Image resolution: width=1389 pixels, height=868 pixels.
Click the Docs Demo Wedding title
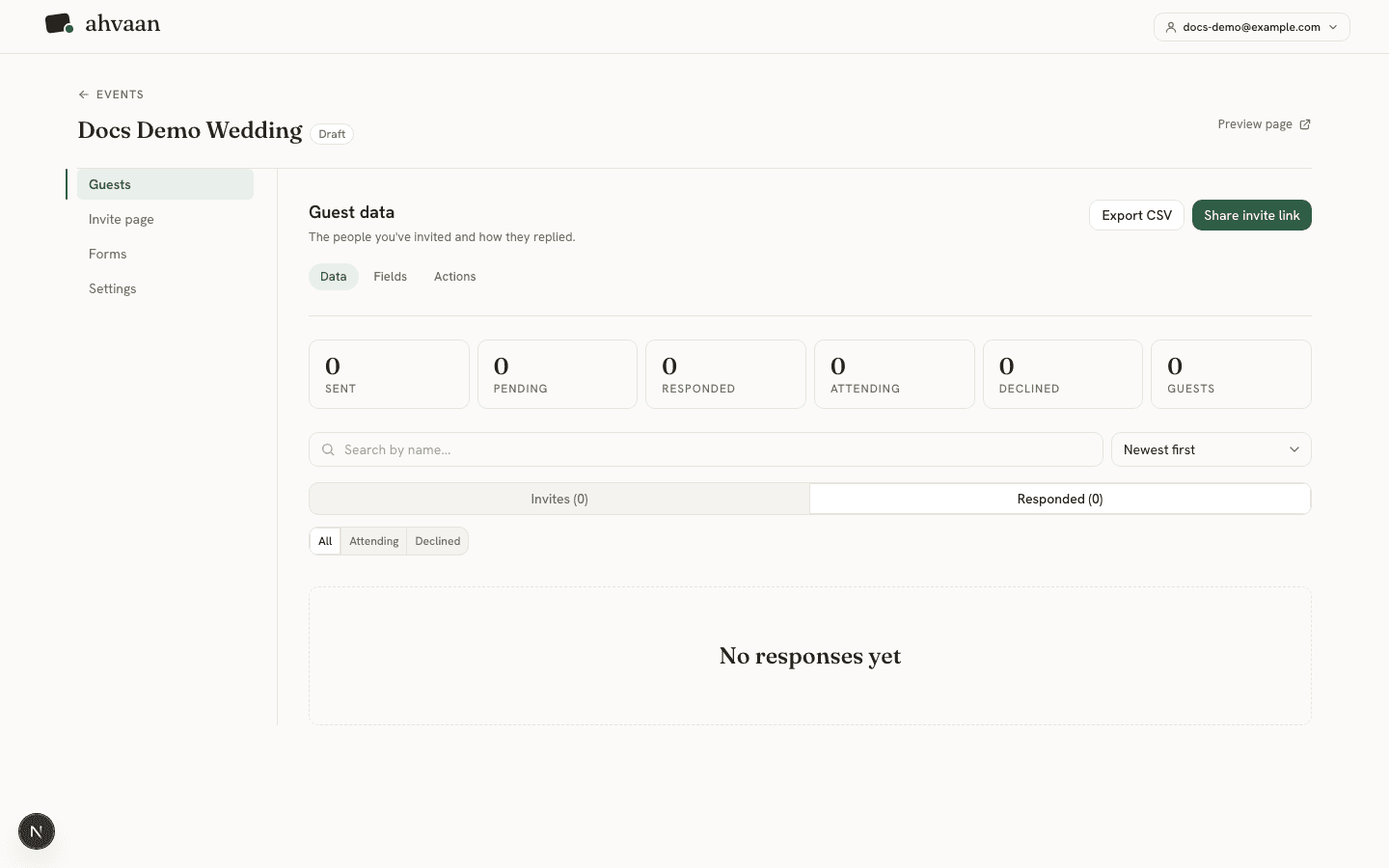[x=190, y=130]
